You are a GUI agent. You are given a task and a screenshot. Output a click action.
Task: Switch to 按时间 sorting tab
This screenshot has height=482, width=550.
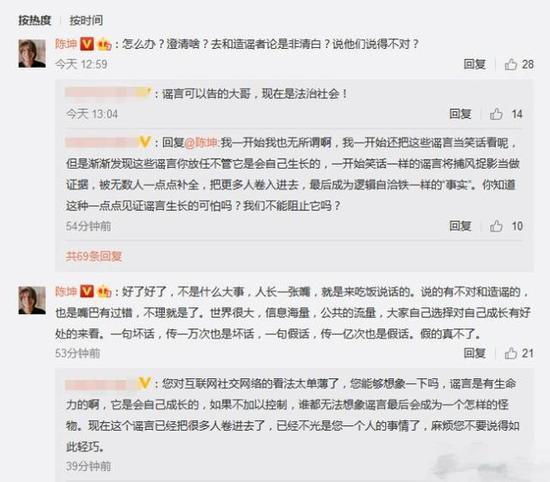click(x=86, y=20)
